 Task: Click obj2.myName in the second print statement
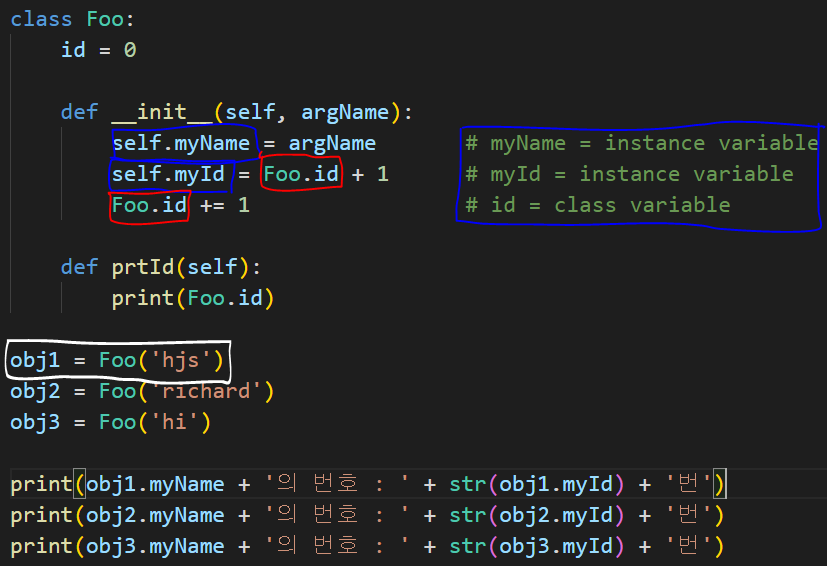click(155, 515)
